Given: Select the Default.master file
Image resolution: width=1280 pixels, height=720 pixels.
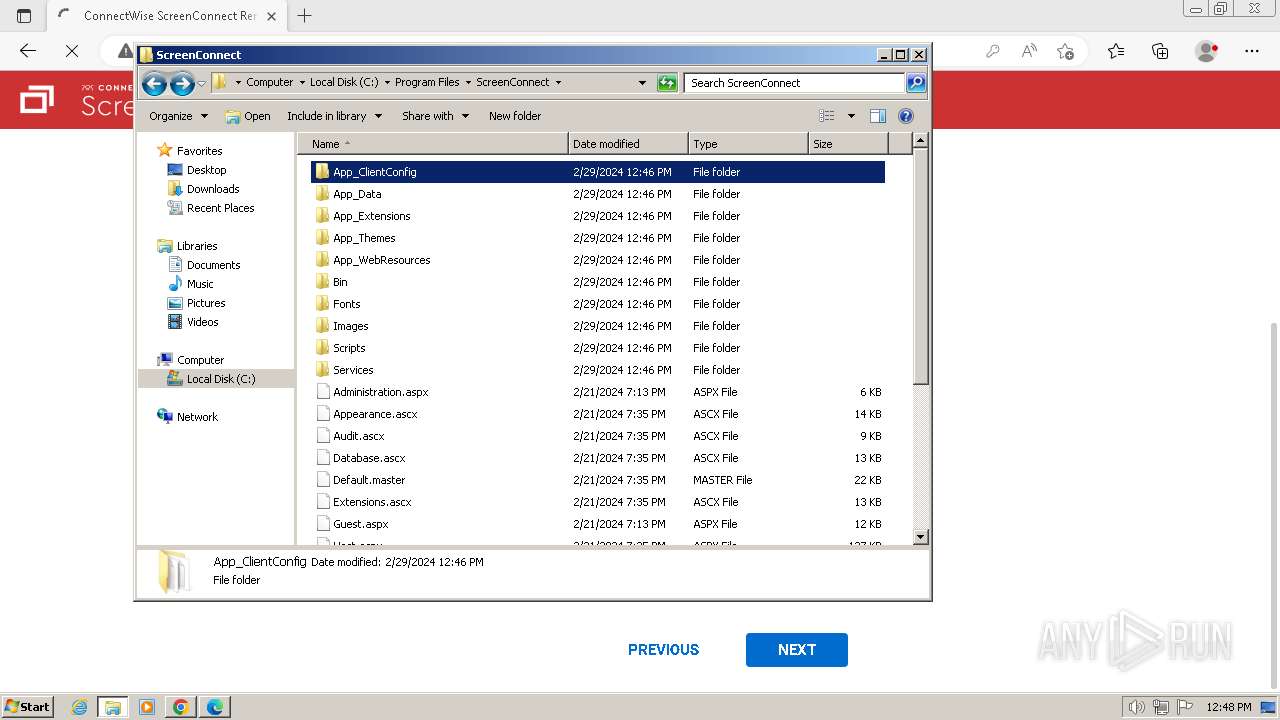Looking at the screenshot, I should pyautogui.click(x=598, y=480).
